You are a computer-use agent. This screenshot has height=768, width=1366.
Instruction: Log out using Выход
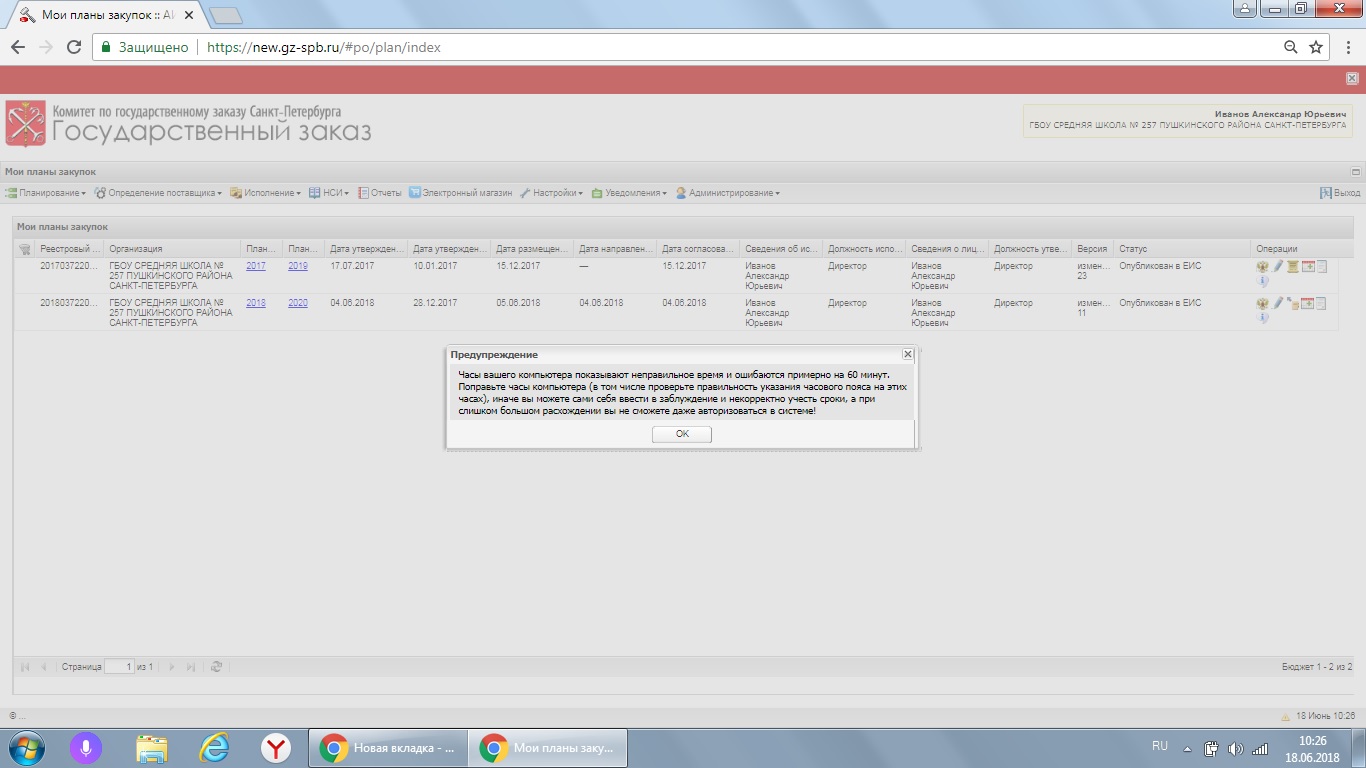point(1340,193)
